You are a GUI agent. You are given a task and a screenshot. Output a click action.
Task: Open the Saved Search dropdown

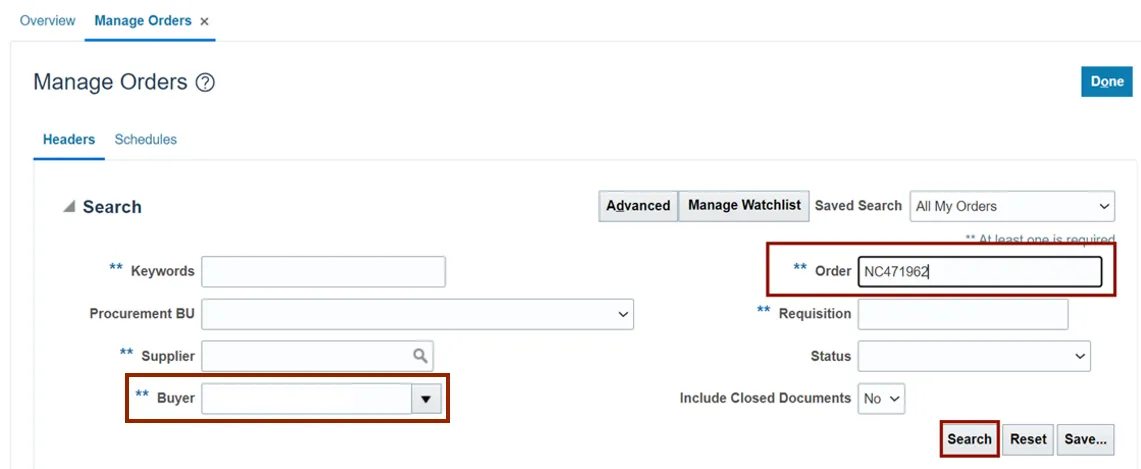tap(1104, 207)
